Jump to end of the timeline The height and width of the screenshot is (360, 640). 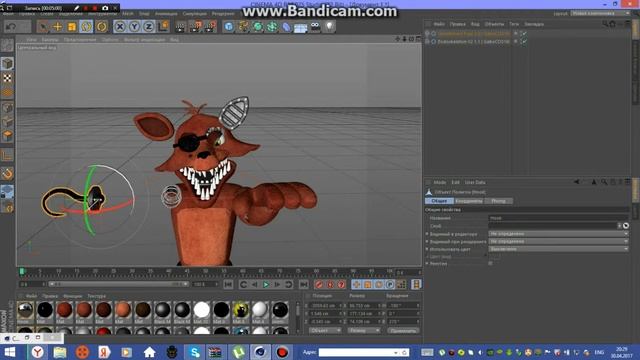(304, 284)
